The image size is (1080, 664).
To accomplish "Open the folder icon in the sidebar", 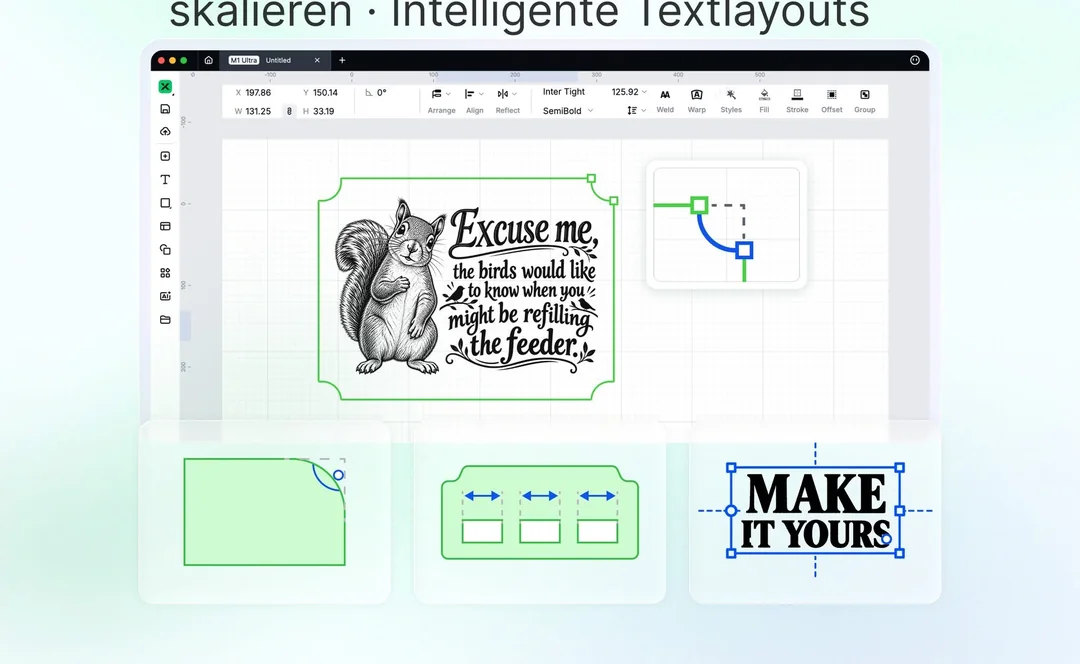I will (165, 320).
